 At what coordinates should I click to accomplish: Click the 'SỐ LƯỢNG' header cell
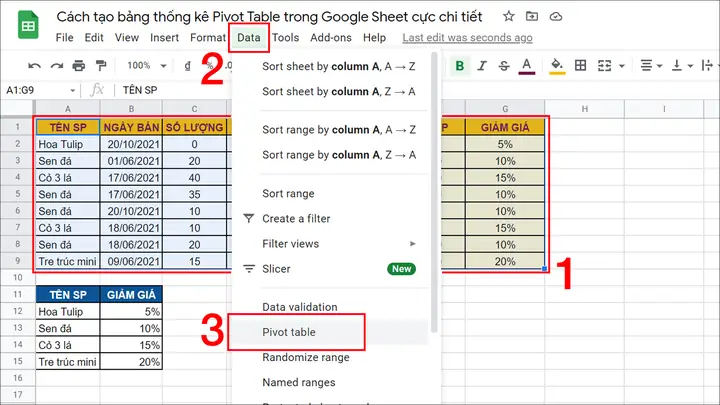point(194,127)
